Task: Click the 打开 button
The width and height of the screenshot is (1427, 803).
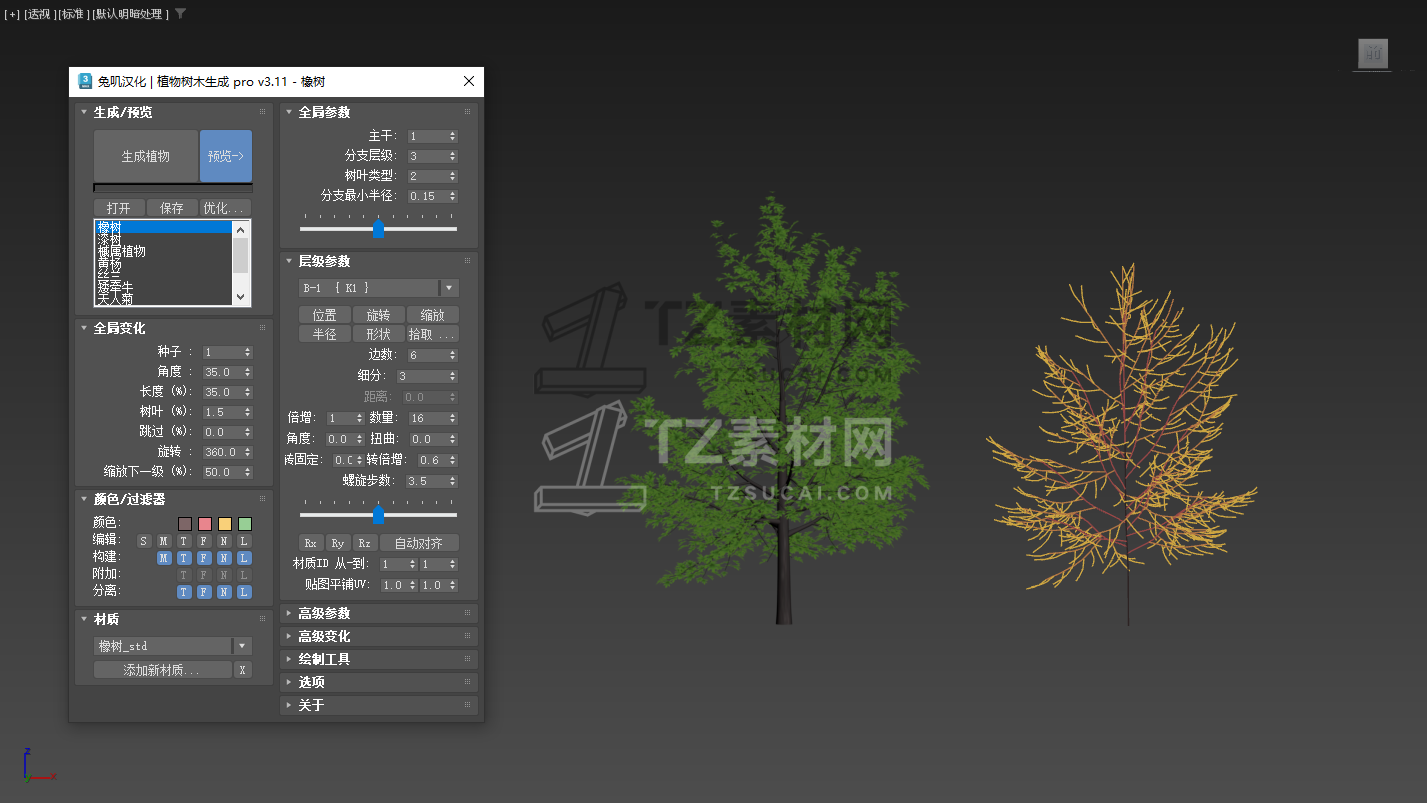Action: tap(119, 208)
